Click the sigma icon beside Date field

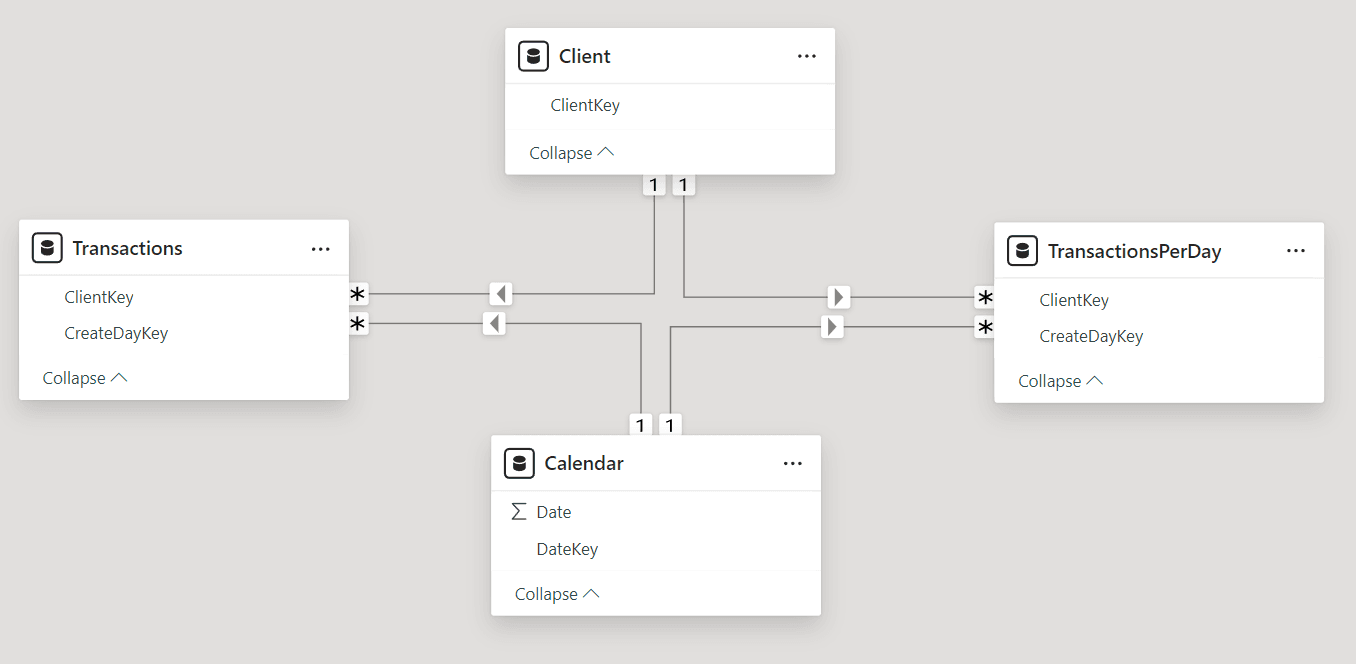click(518, 512)
